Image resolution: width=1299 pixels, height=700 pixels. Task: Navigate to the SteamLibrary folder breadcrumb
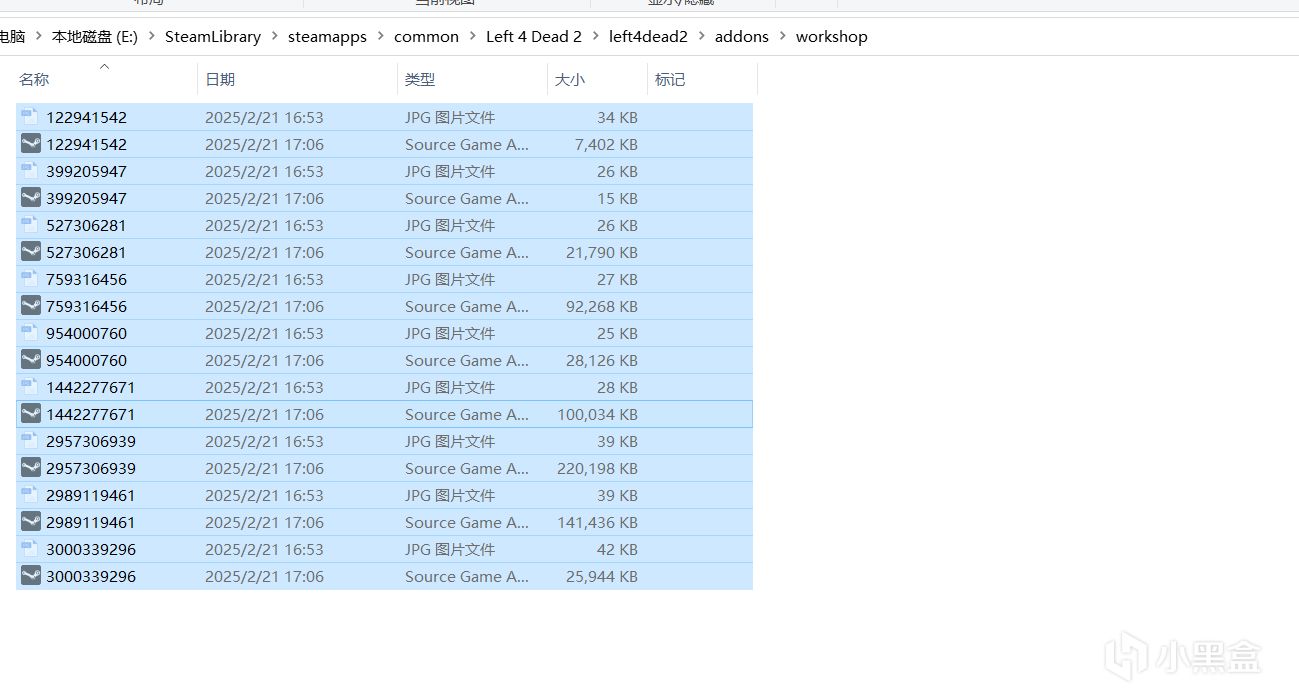pos(213,37)
